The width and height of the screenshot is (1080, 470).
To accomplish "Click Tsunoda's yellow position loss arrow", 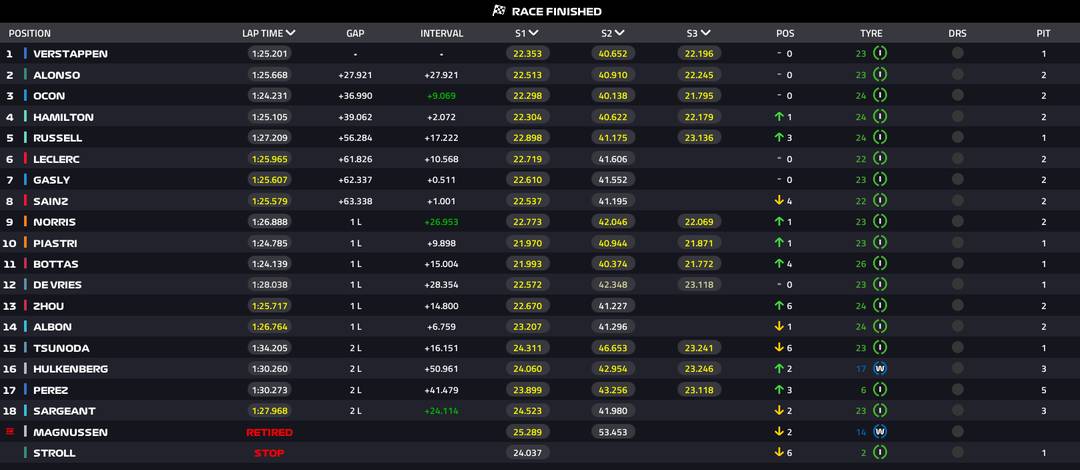I will pos(779,347).
